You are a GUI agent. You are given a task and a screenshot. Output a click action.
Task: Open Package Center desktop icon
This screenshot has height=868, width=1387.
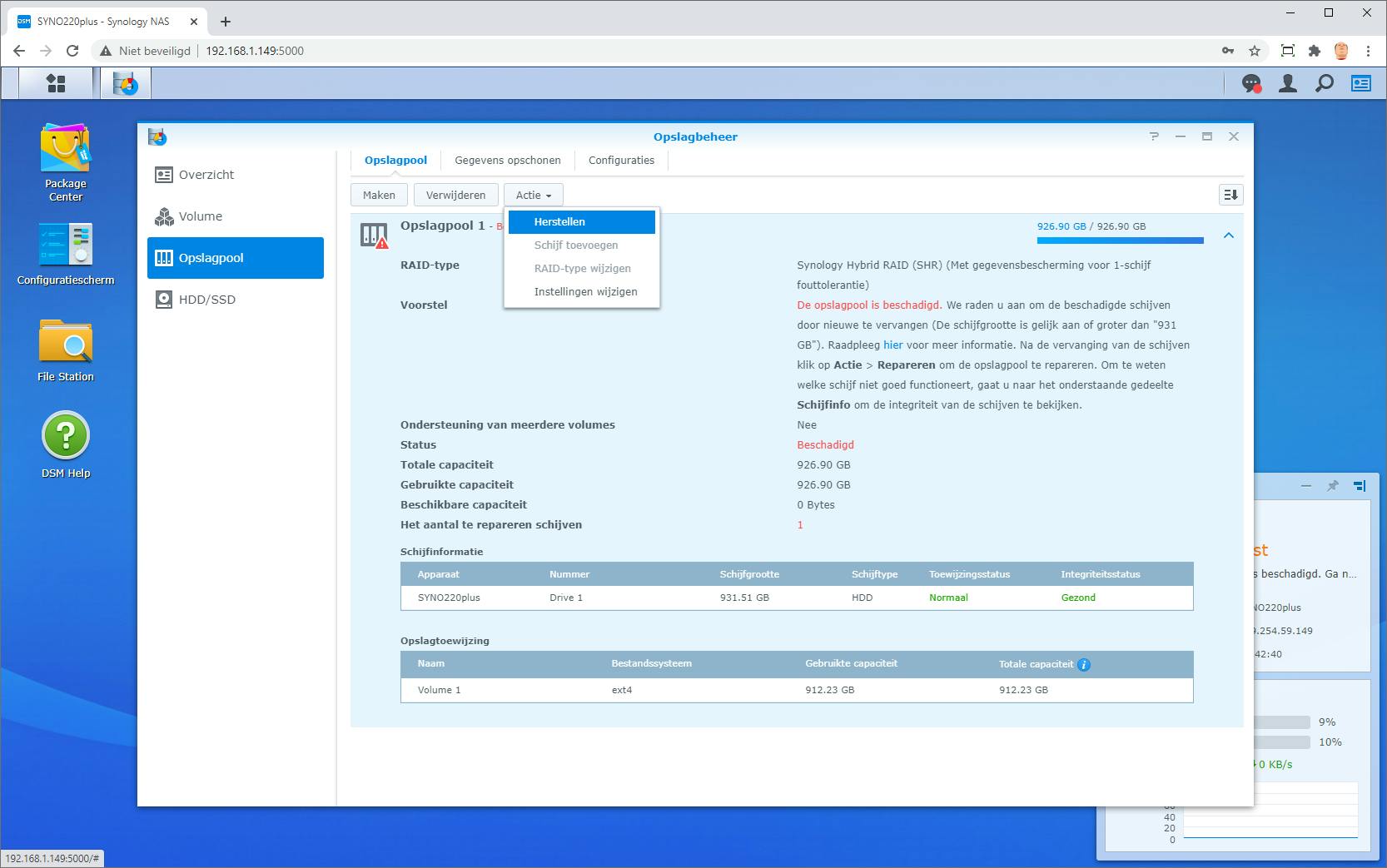66,163
